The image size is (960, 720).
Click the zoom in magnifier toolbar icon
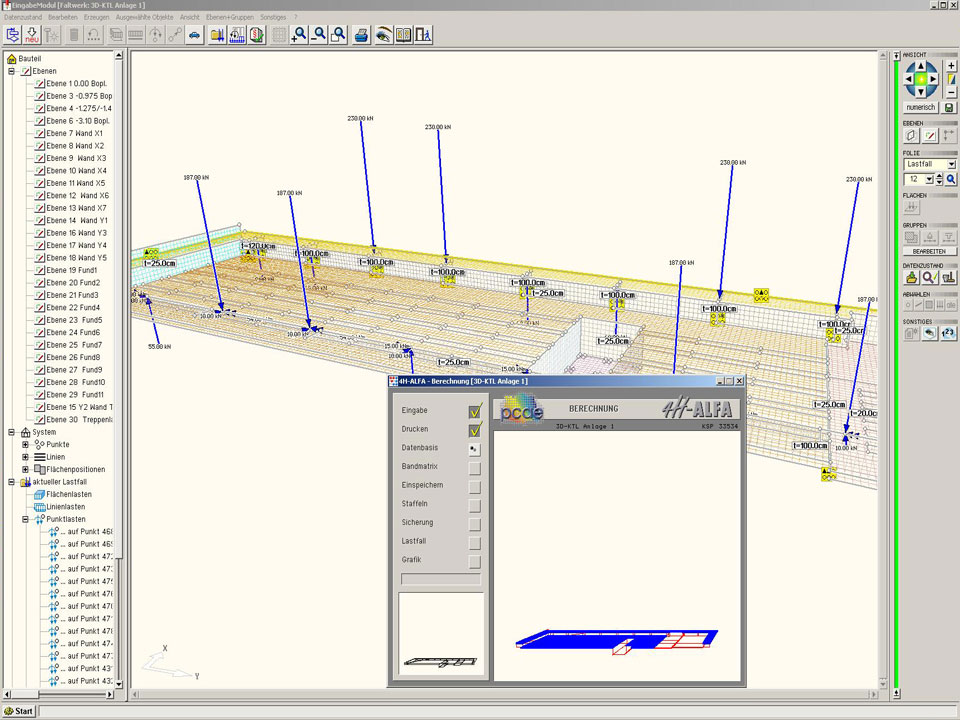[298, 35]
